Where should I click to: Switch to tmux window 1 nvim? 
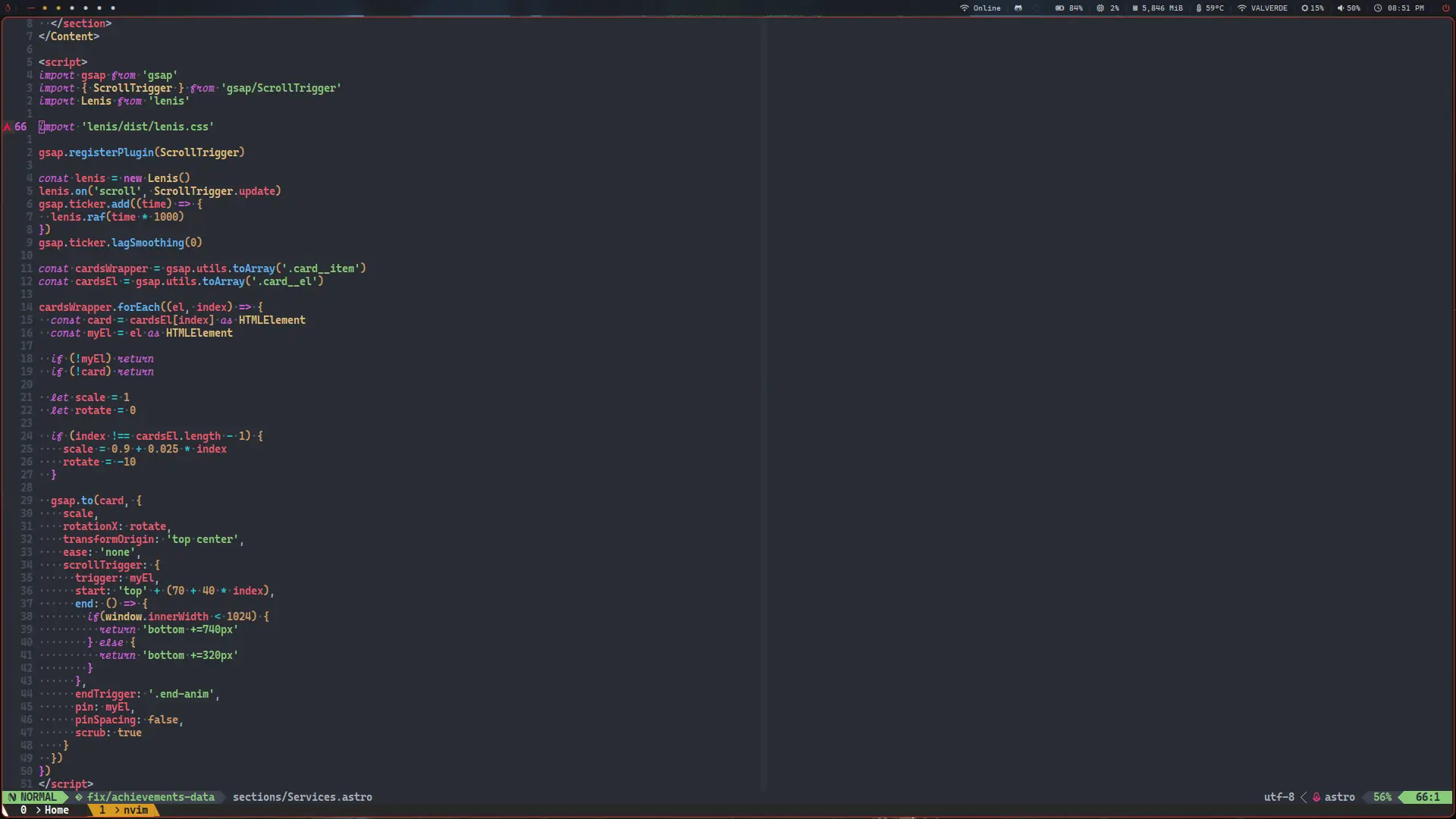pyautogui.click(x=124, y=810)
